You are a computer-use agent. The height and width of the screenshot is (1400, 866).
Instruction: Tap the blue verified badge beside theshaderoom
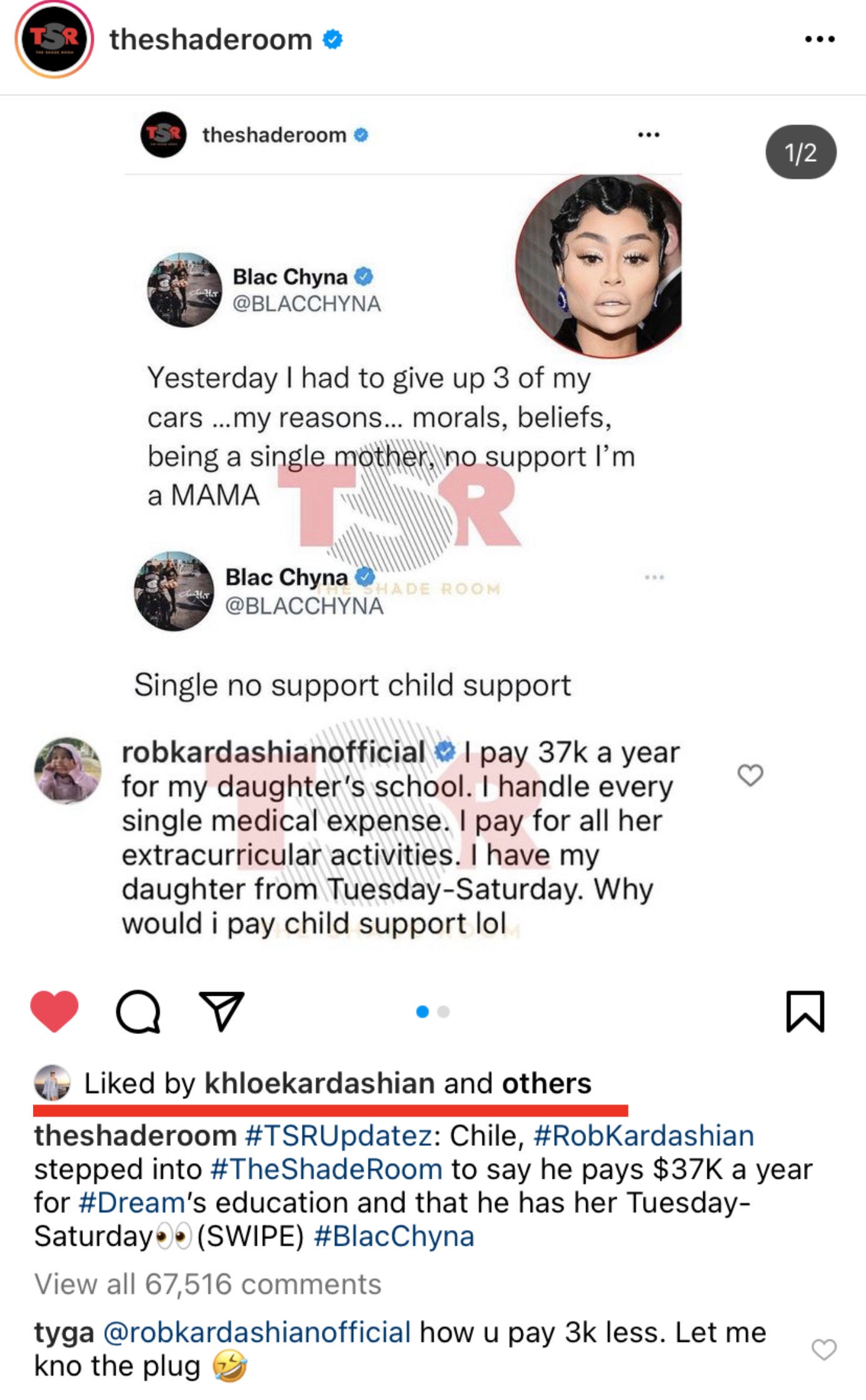pos(332,39)
